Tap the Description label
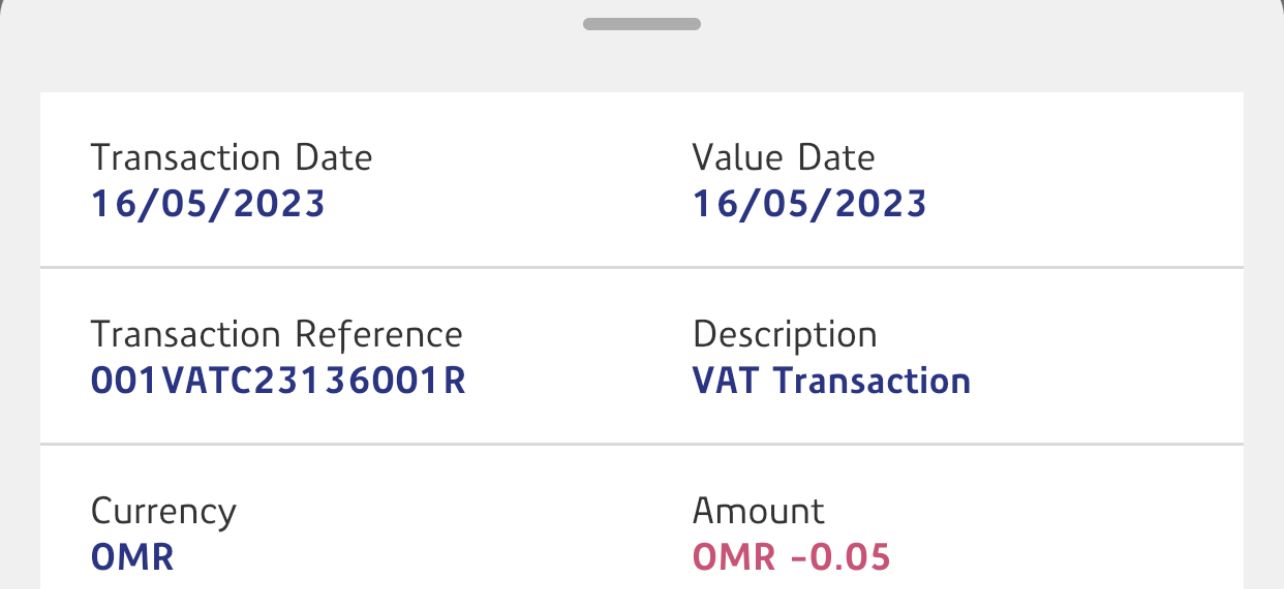This screenshot has width=1284, height=589. click(x=784, y=335)
